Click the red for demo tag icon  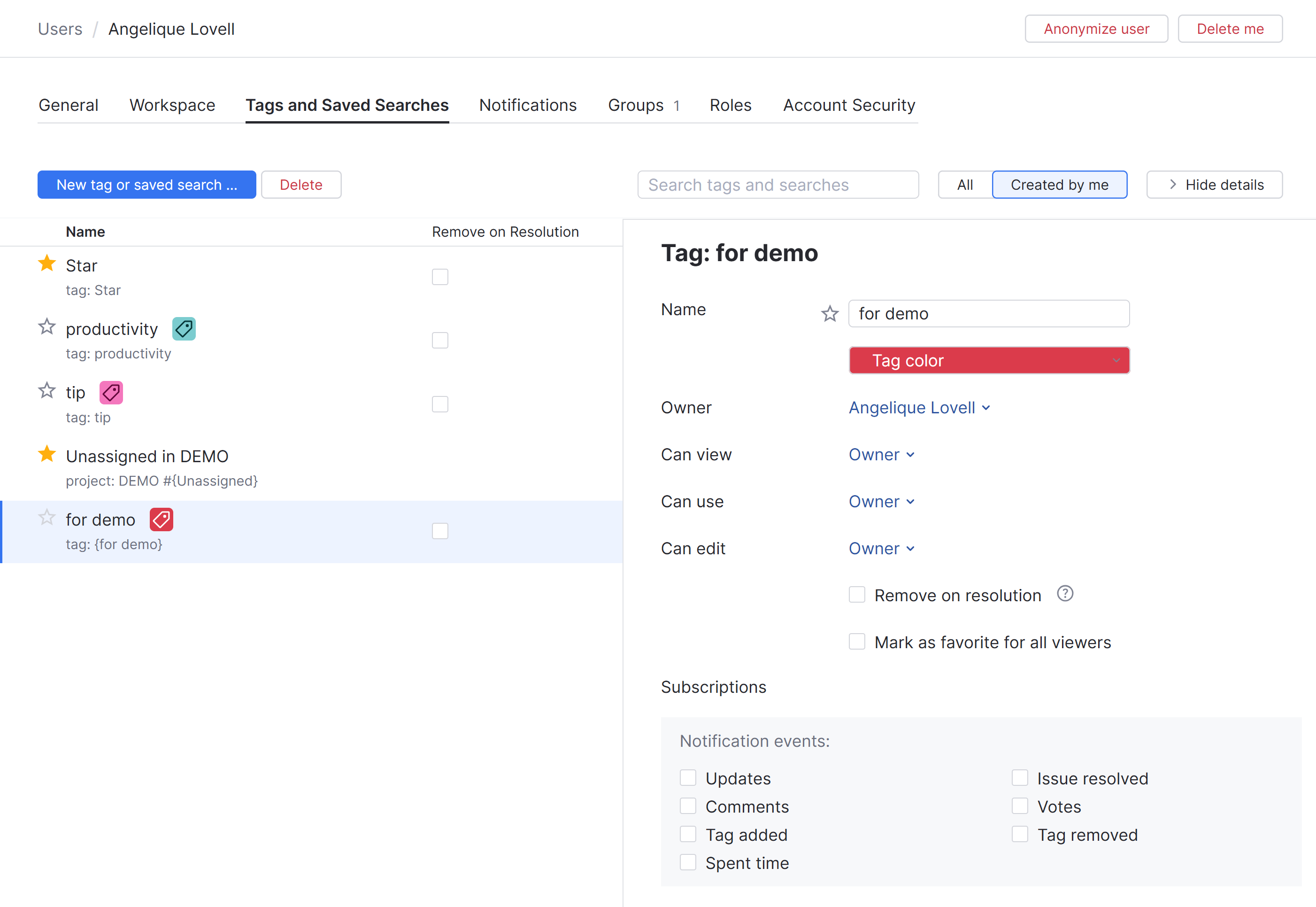(162, 519)
